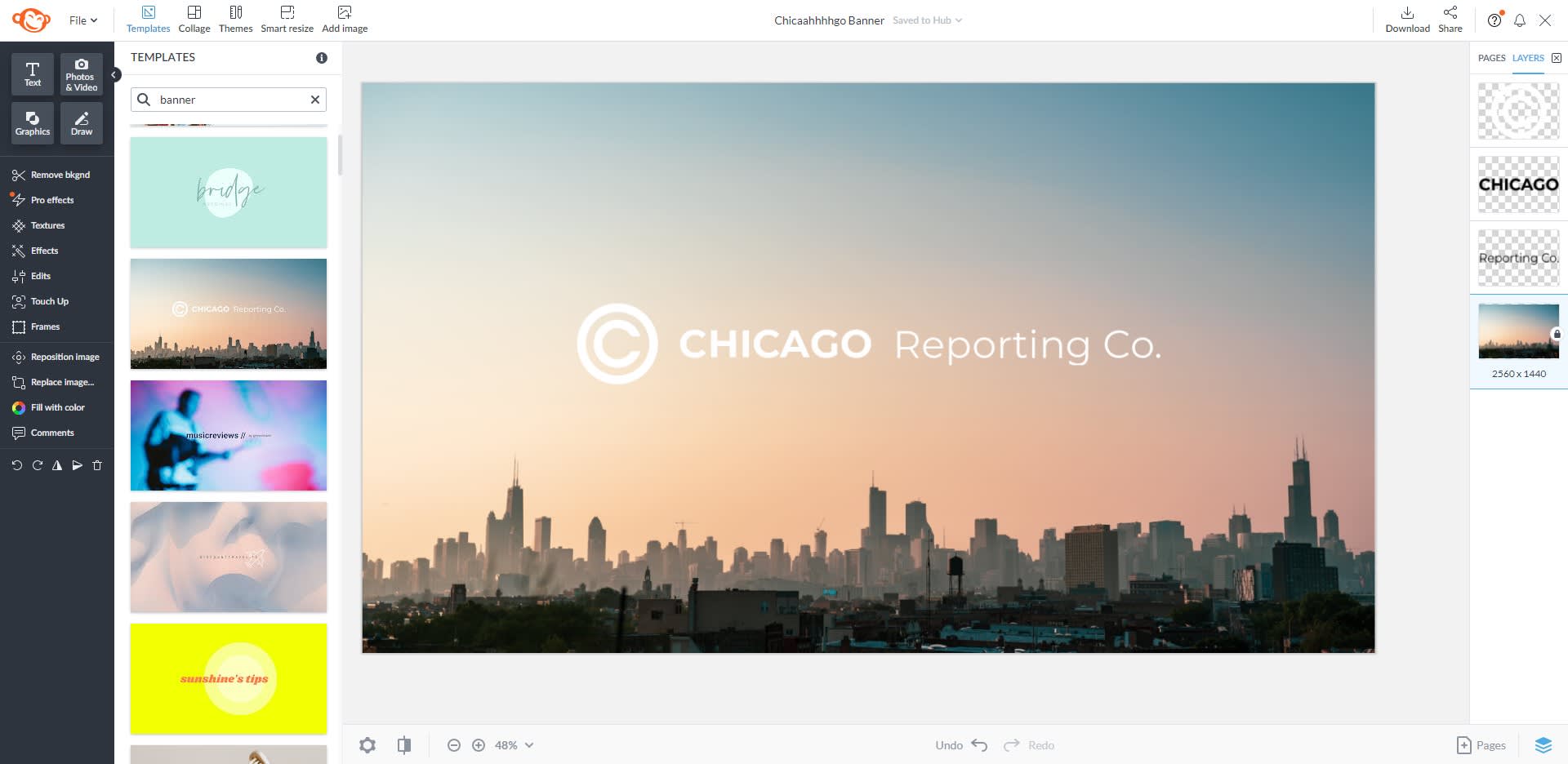This screenshot has height=764, width=1568.
Task: Clear the banner search text
Action: coord(315,100)
